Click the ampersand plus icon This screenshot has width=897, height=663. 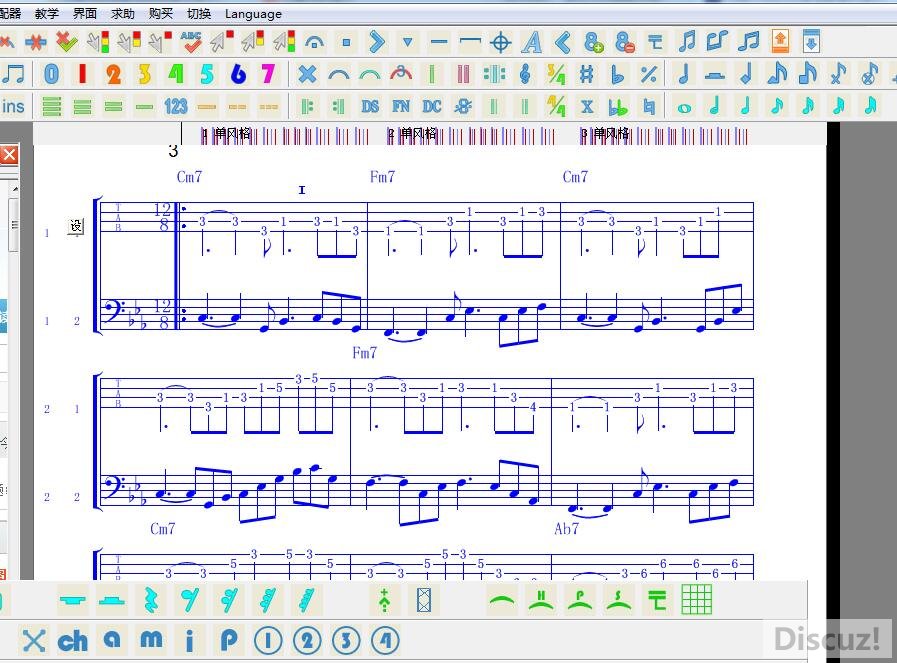click(x=594, y=42)
